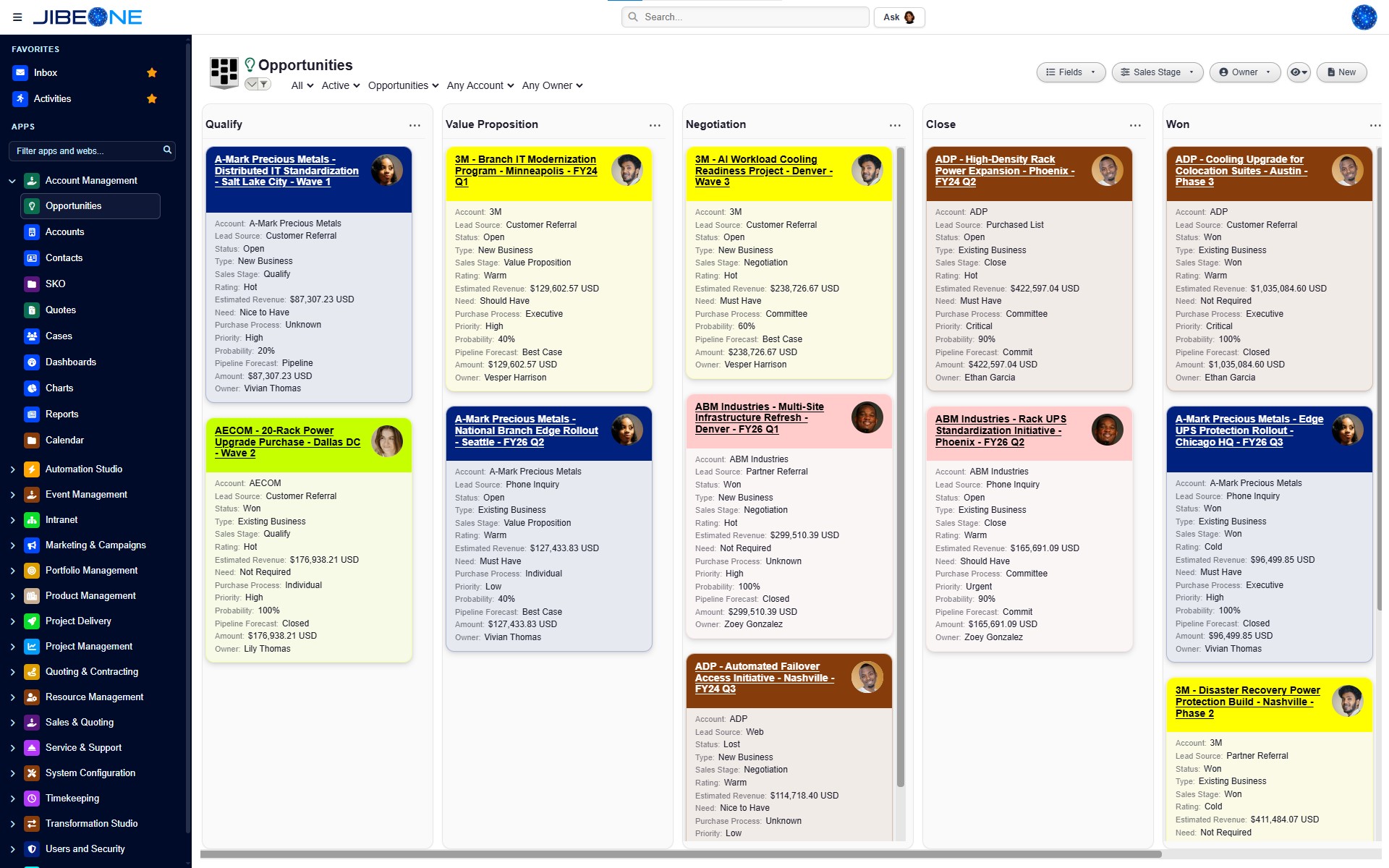The height and width of the screenshot is (868, 1389).
Task: Click the SKO sidebar icon
Action: point(32,284)
